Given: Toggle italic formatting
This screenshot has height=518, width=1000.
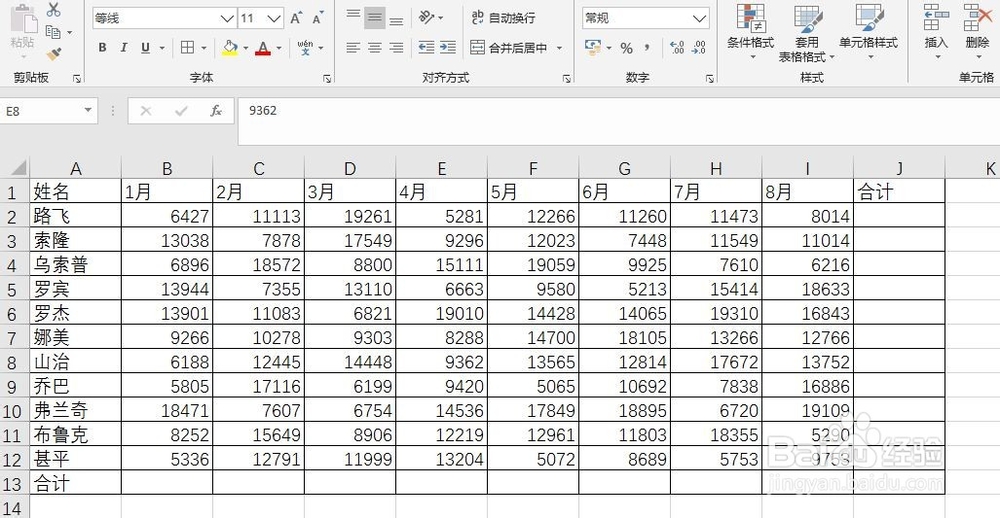Looking at the screenshot, I should point(124,47).
